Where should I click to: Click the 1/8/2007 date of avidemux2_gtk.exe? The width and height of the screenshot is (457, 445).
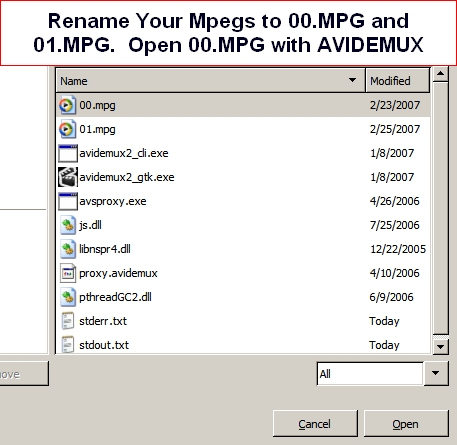[x=392, y=177]
